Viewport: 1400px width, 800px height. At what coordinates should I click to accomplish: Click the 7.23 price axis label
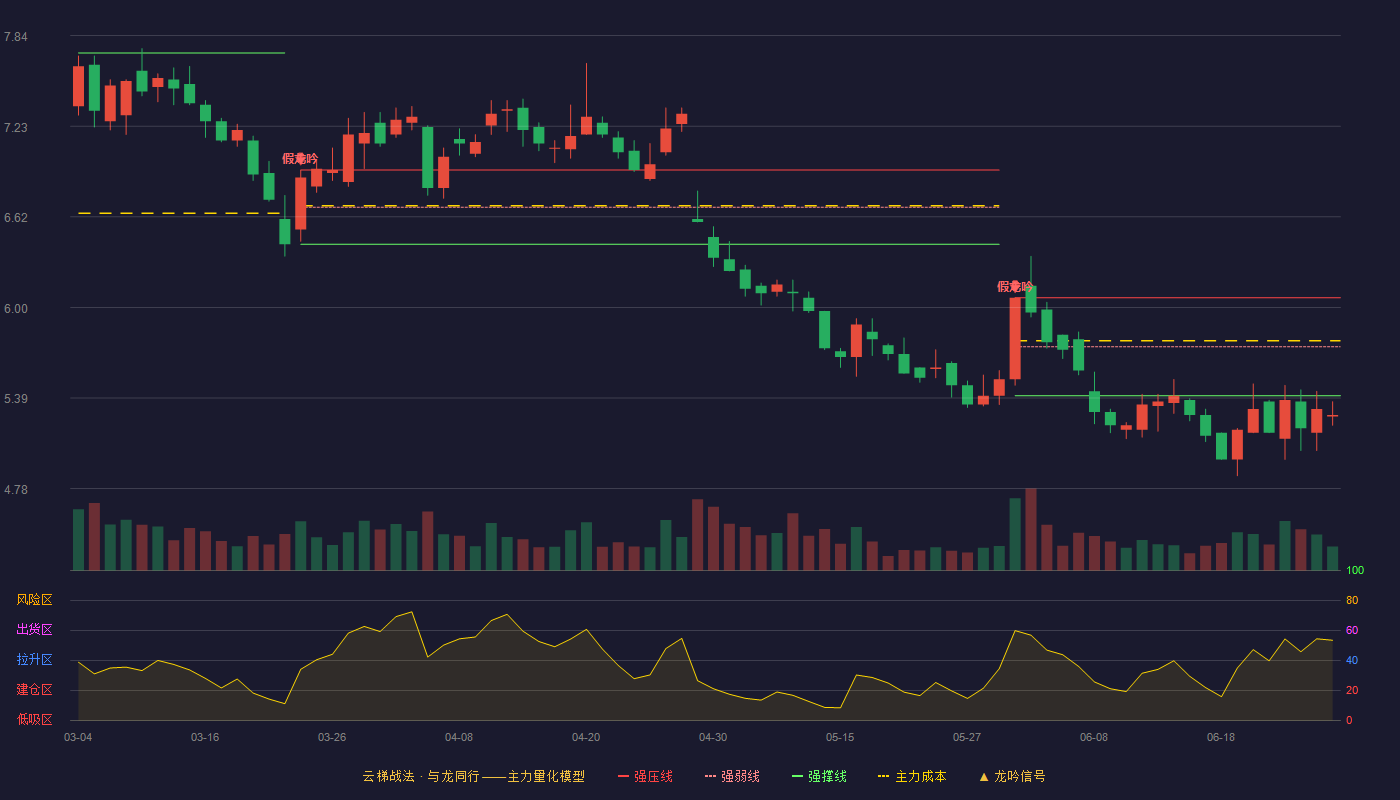(16, 128)
